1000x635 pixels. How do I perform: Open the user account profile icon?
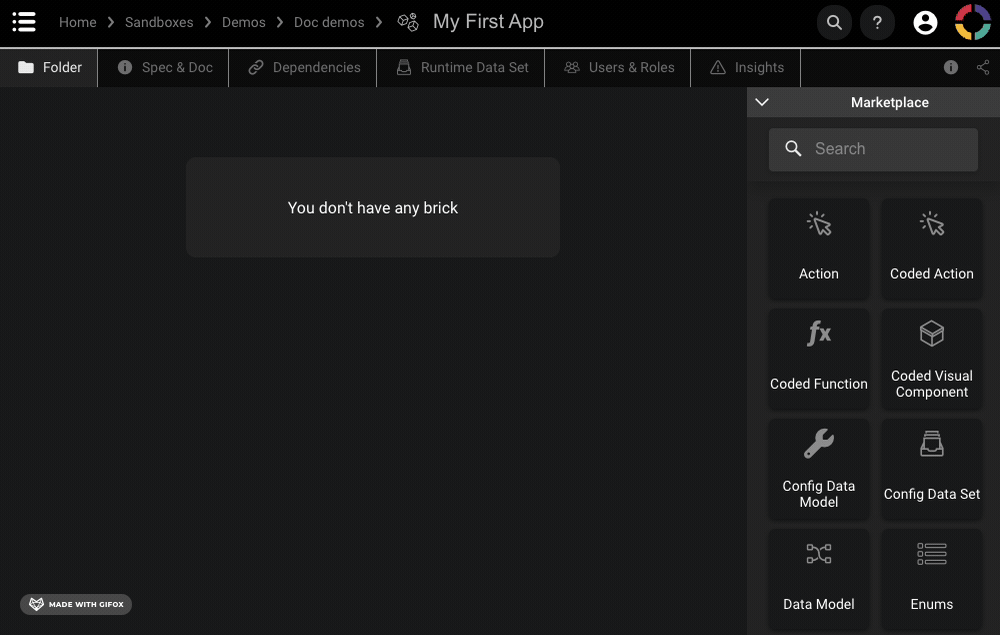[x=925, y=22]
